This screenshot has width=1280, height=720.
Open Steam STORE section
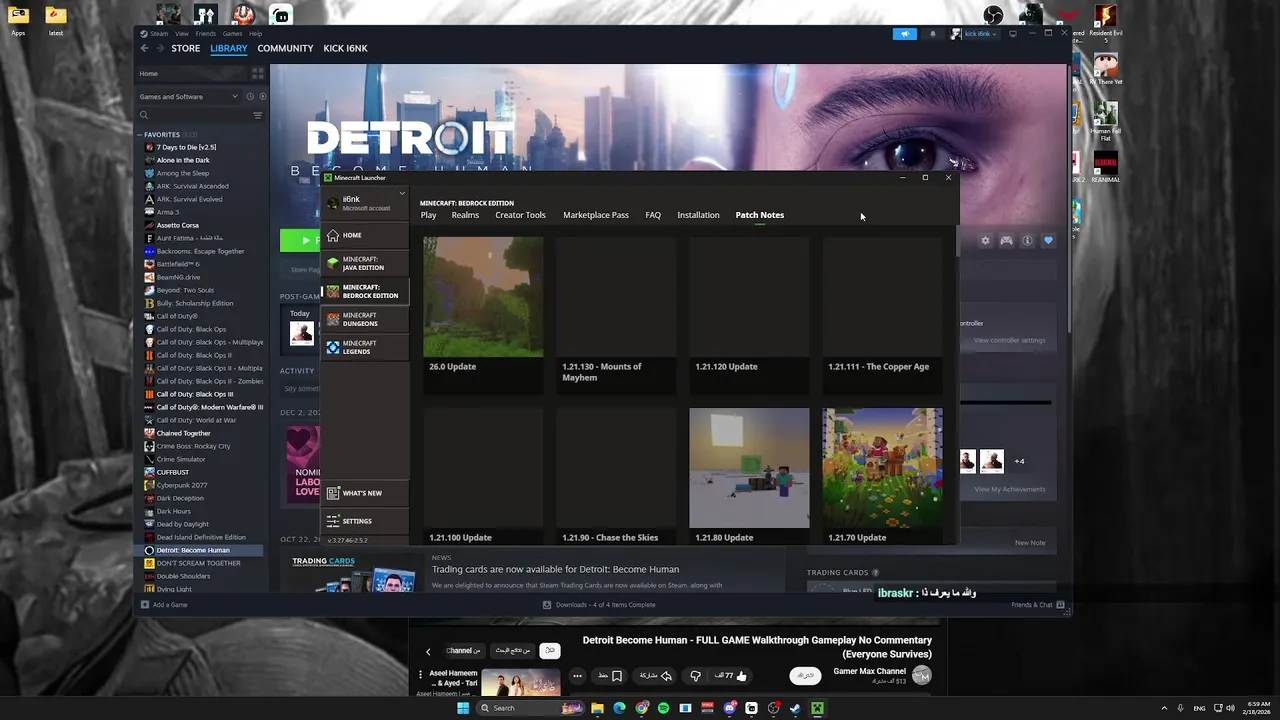[x=186, y=48]
